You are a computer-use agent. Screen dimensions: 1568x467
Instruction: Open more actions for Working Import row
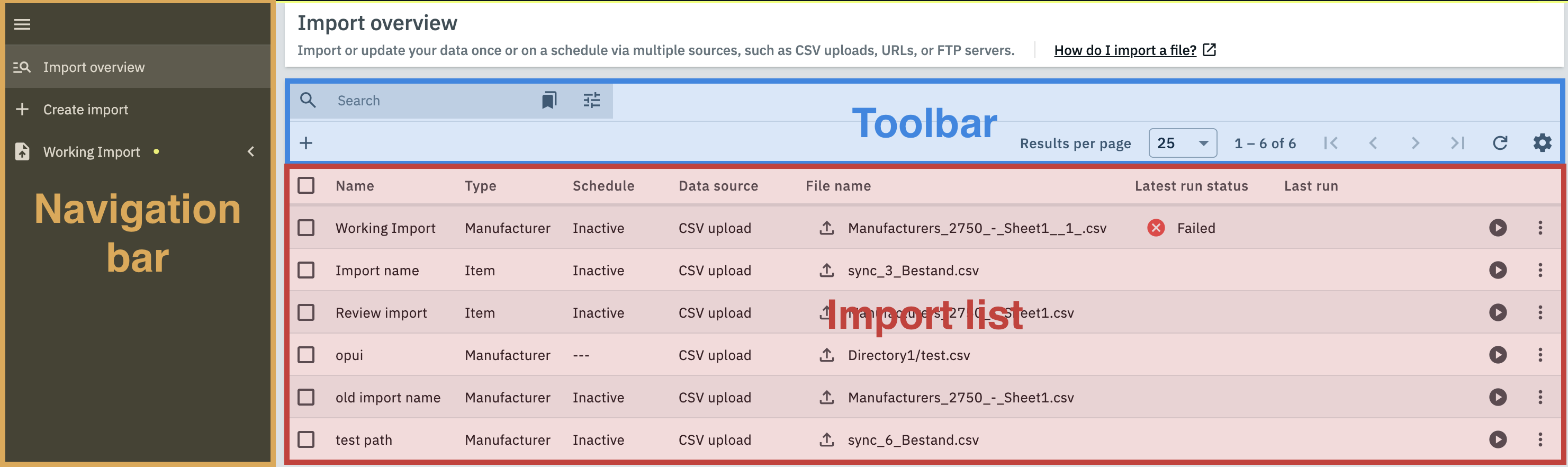click(1540, 228)
